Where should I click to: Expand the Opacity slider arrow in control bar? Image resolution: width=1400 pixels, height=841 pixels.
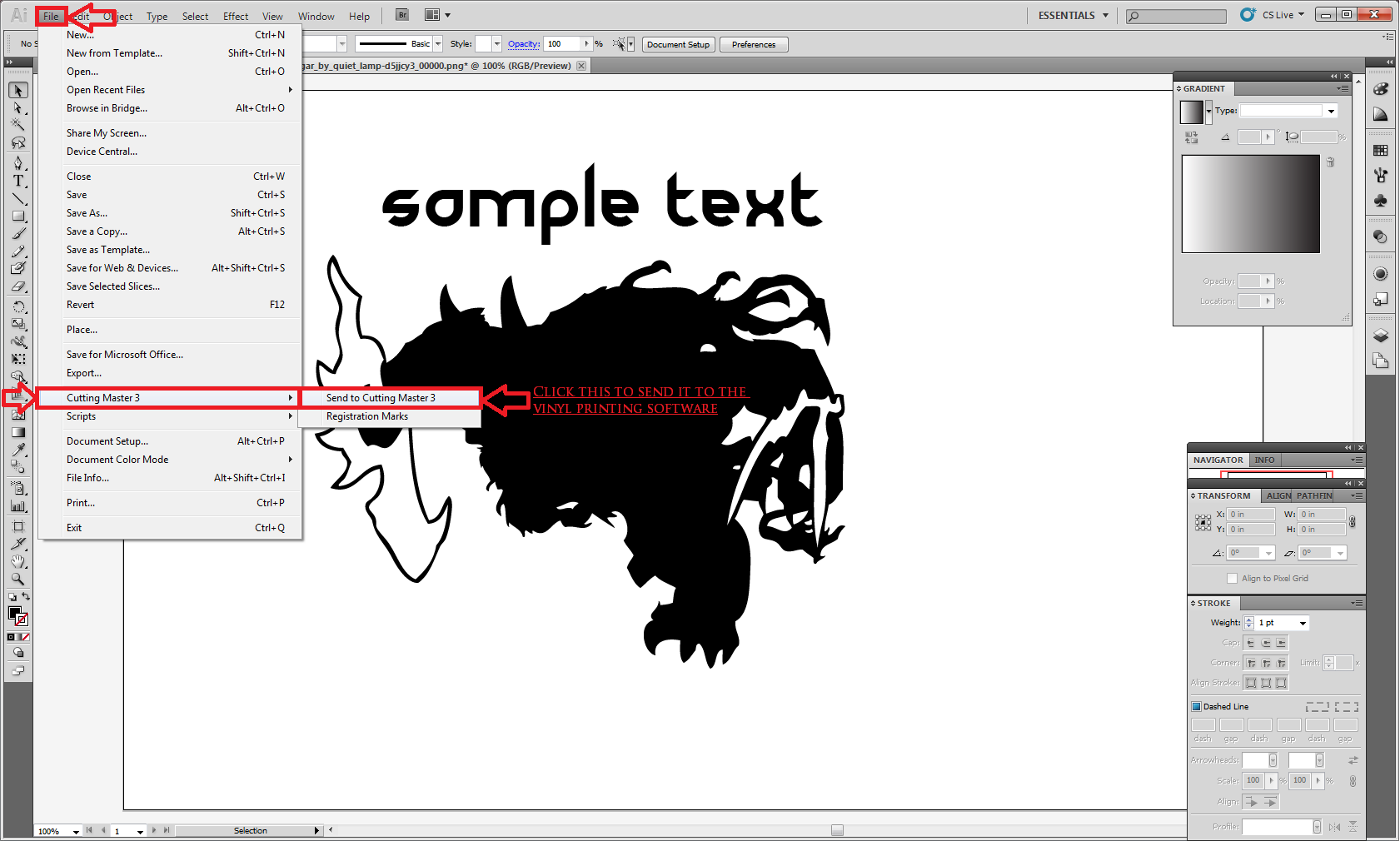pos(587,44)
